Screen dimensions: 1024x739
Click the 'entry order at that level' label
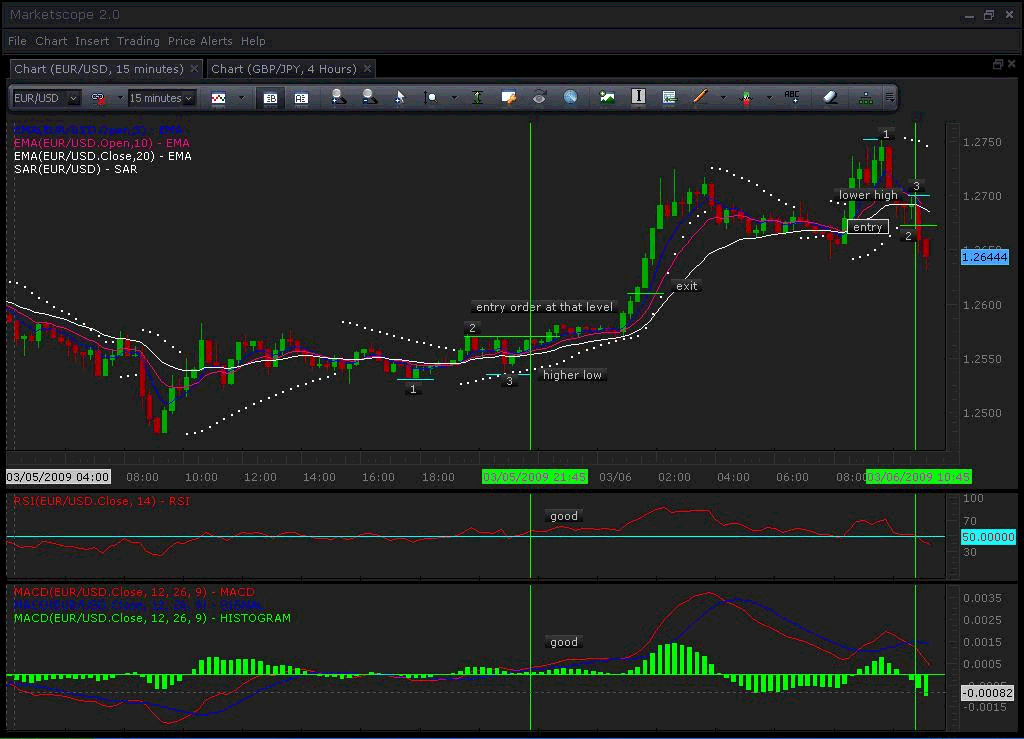click(x=545, y=307)
